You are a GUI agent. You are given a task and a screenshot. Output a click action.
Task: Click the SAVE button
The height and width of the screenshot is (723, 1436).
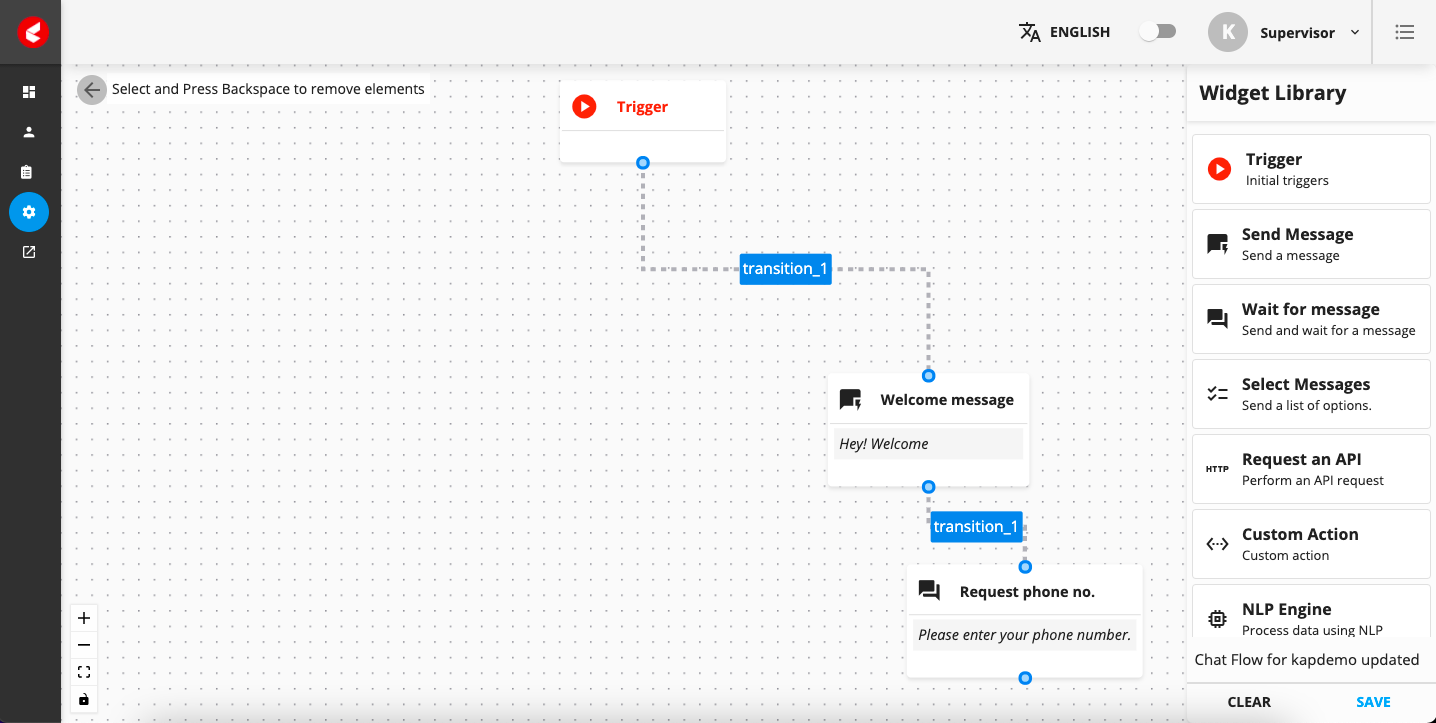point(1373,702)
